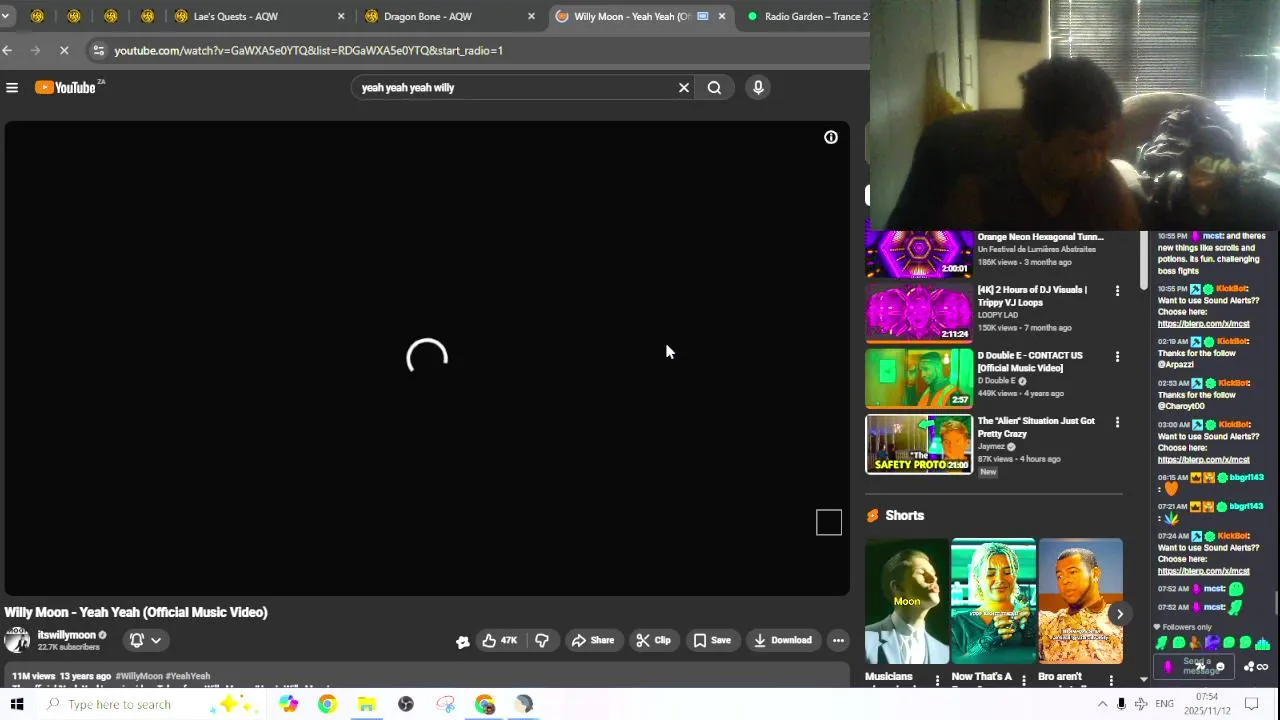The image size is (1280, 720).
Task: Run the search with the magnifier button
Action: tap(714, 88)
